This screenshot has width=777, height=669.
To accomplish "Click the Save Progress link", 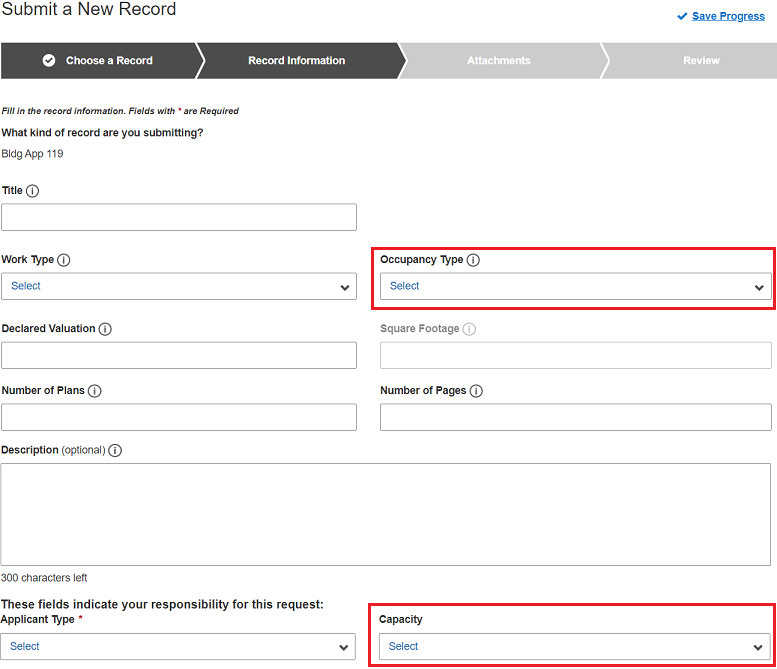I will pos(728,16).
